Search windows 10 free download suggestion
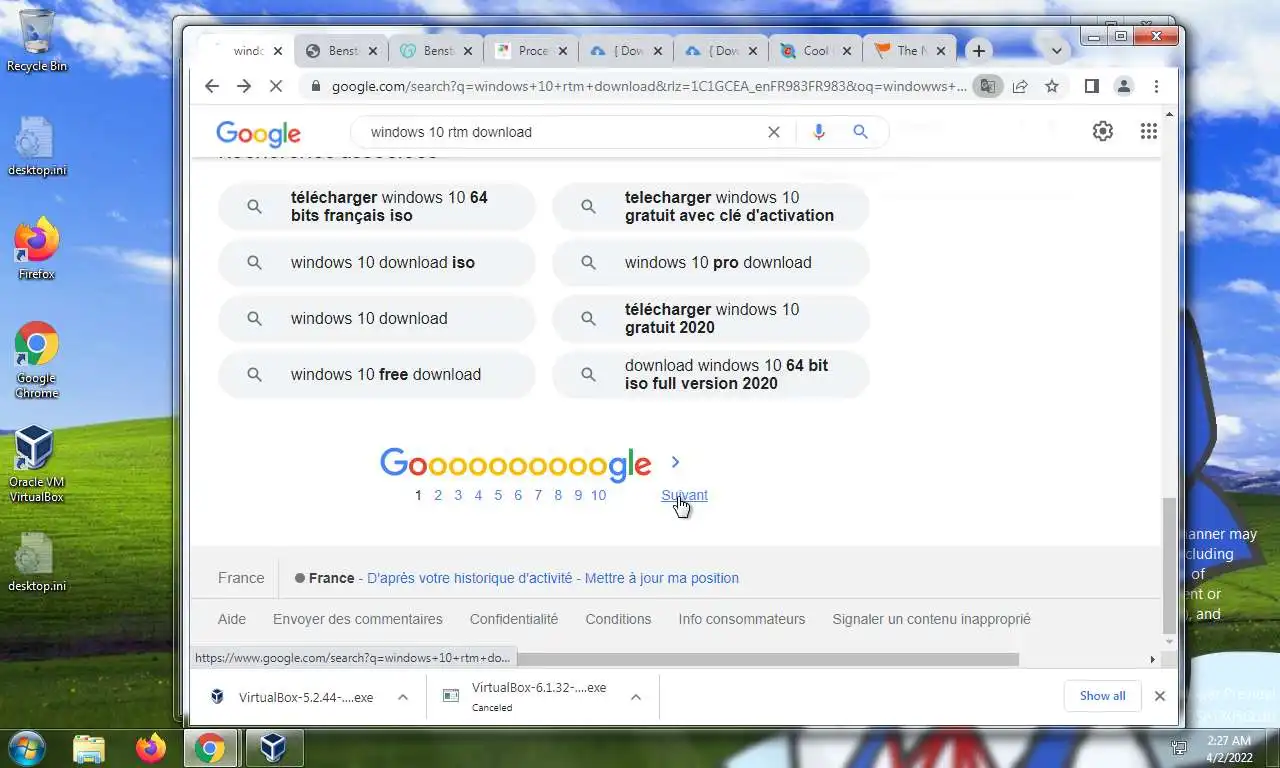Viewport: 1280px width, 768px height. (377, 374)
